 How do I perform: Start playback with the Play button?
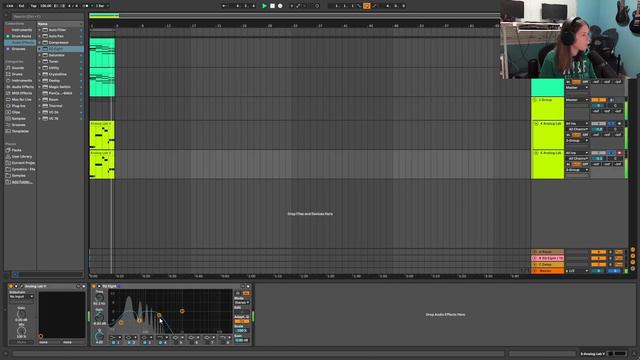click(264, 6)
